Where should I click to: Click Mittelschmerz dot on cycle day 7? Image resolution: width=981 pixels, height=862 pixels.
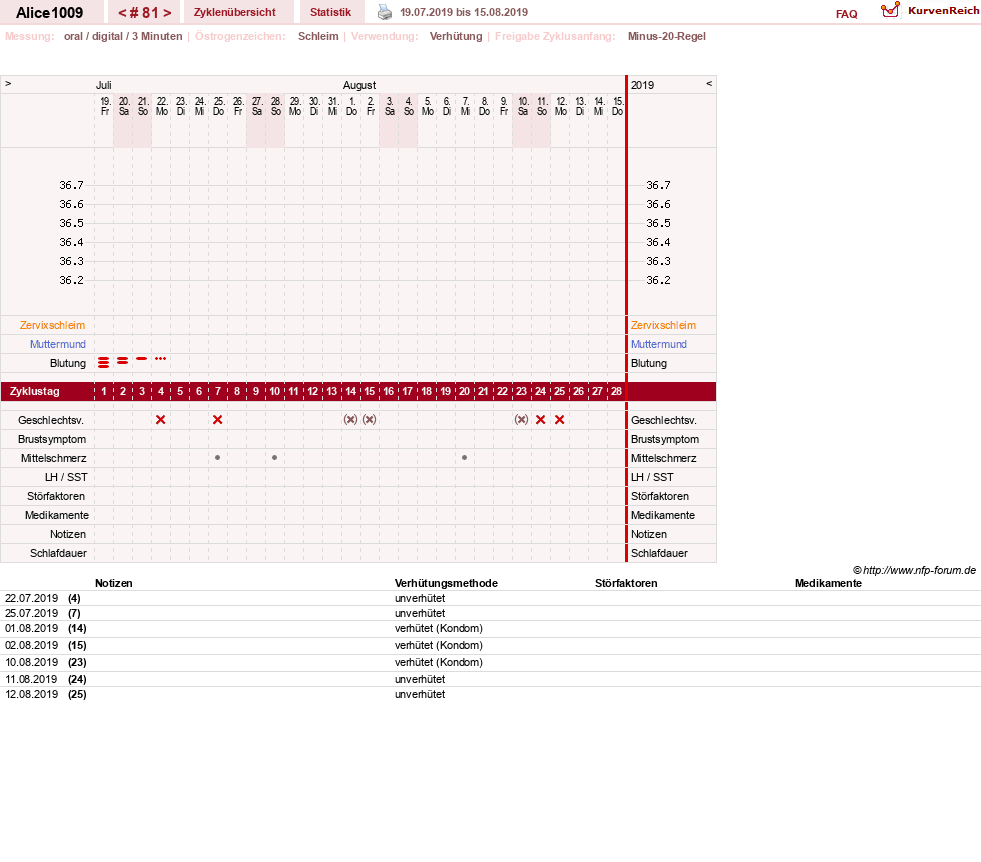coord(218,458)
